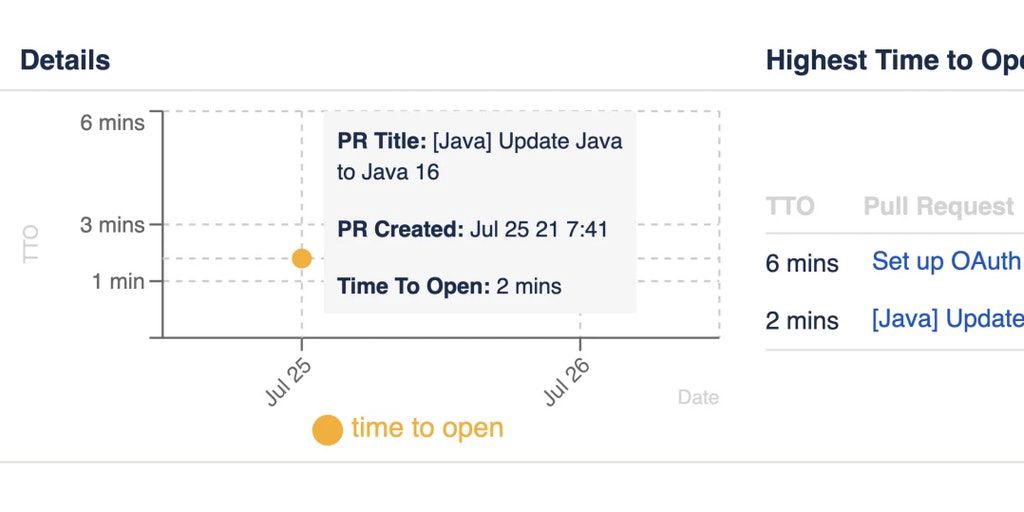Open the "[Java] Update" pull request link
This screenshot has width=1024, height=512.
[947, 319]
